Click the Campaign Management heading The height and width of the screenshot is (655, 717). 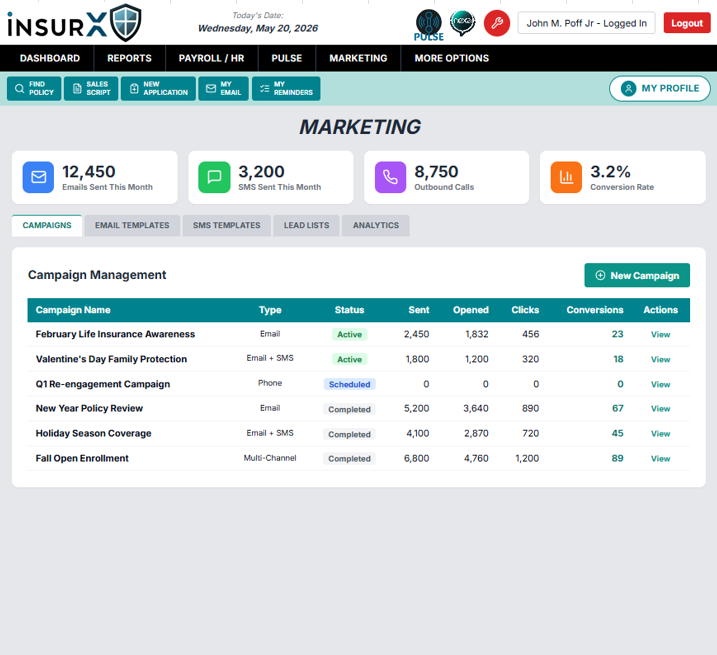click(97, 275)
